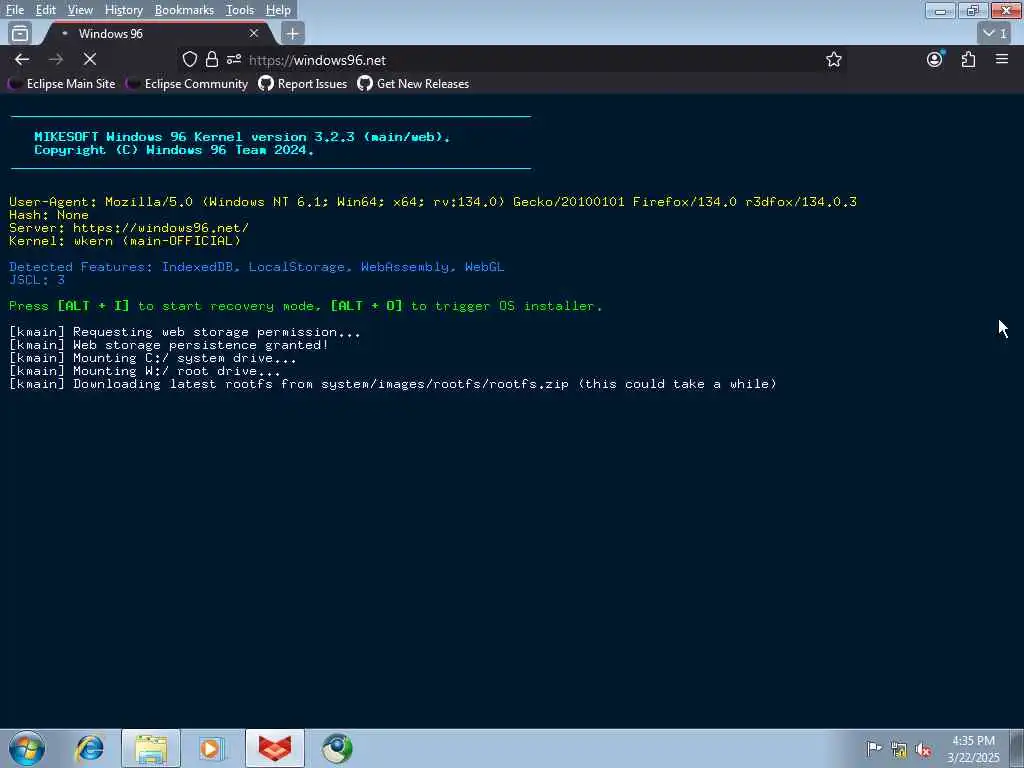Click the Mounting W:/ root drive line
Image resolution: width=1024 pixels, height=768 pixels.
point(145,371)
